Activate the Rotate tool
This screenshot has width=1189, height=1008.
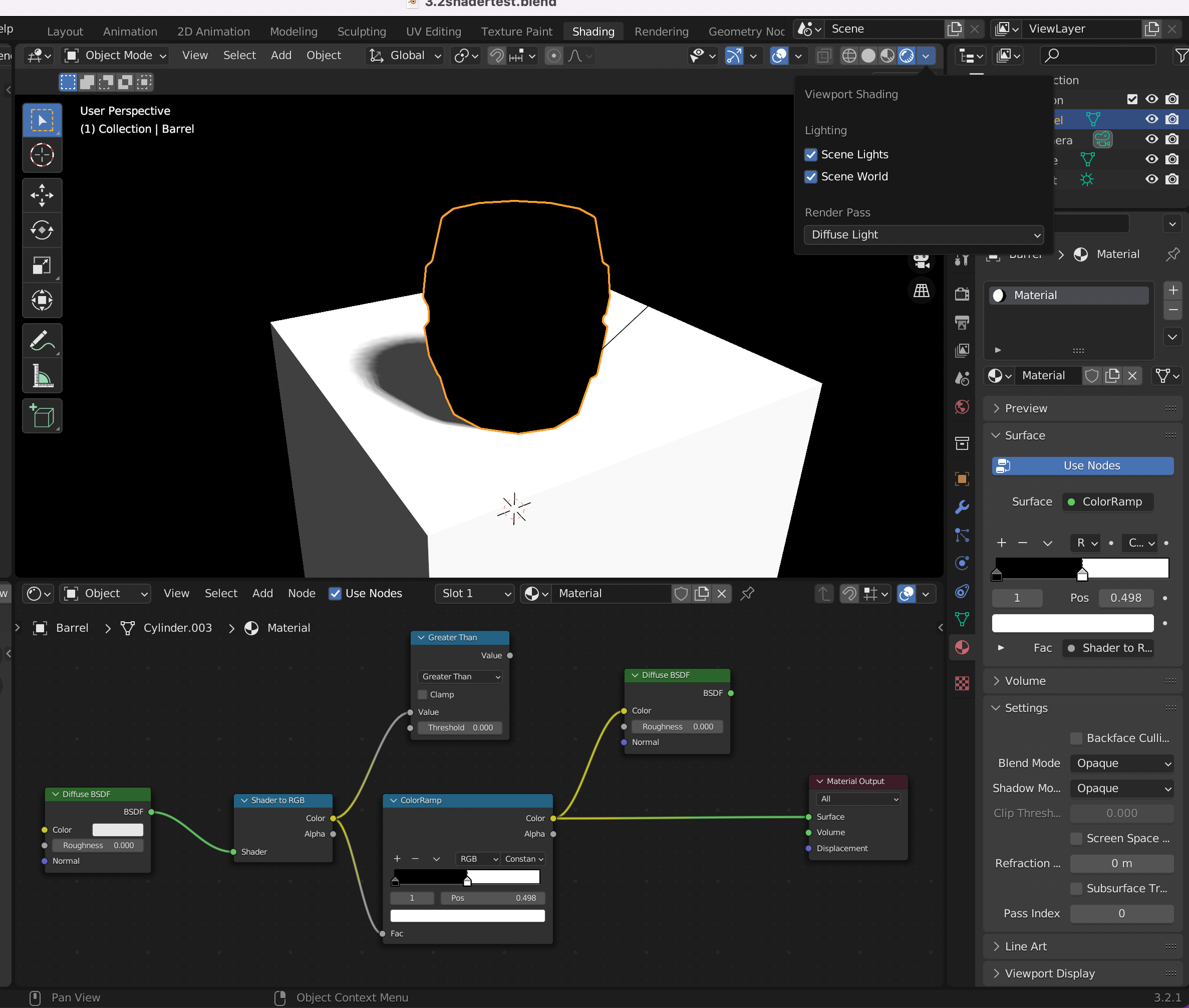pyautogui.click(x=42, y=230)
